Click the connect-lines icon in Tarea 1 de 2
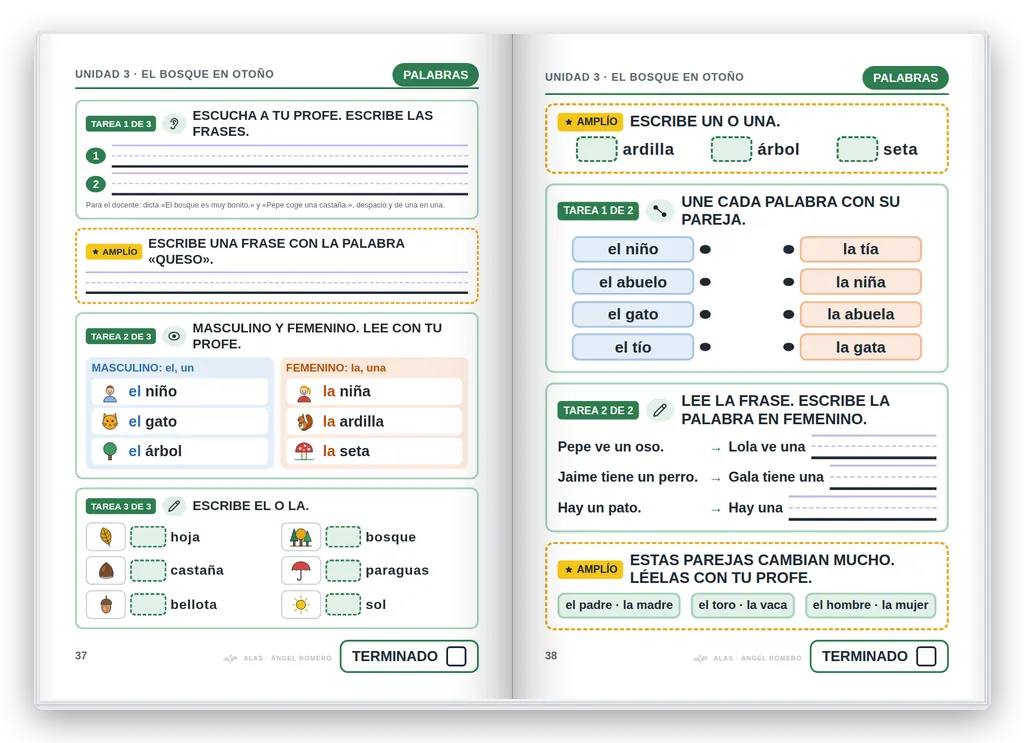This screenshot has height=743, width=1024. click(660, 211)
